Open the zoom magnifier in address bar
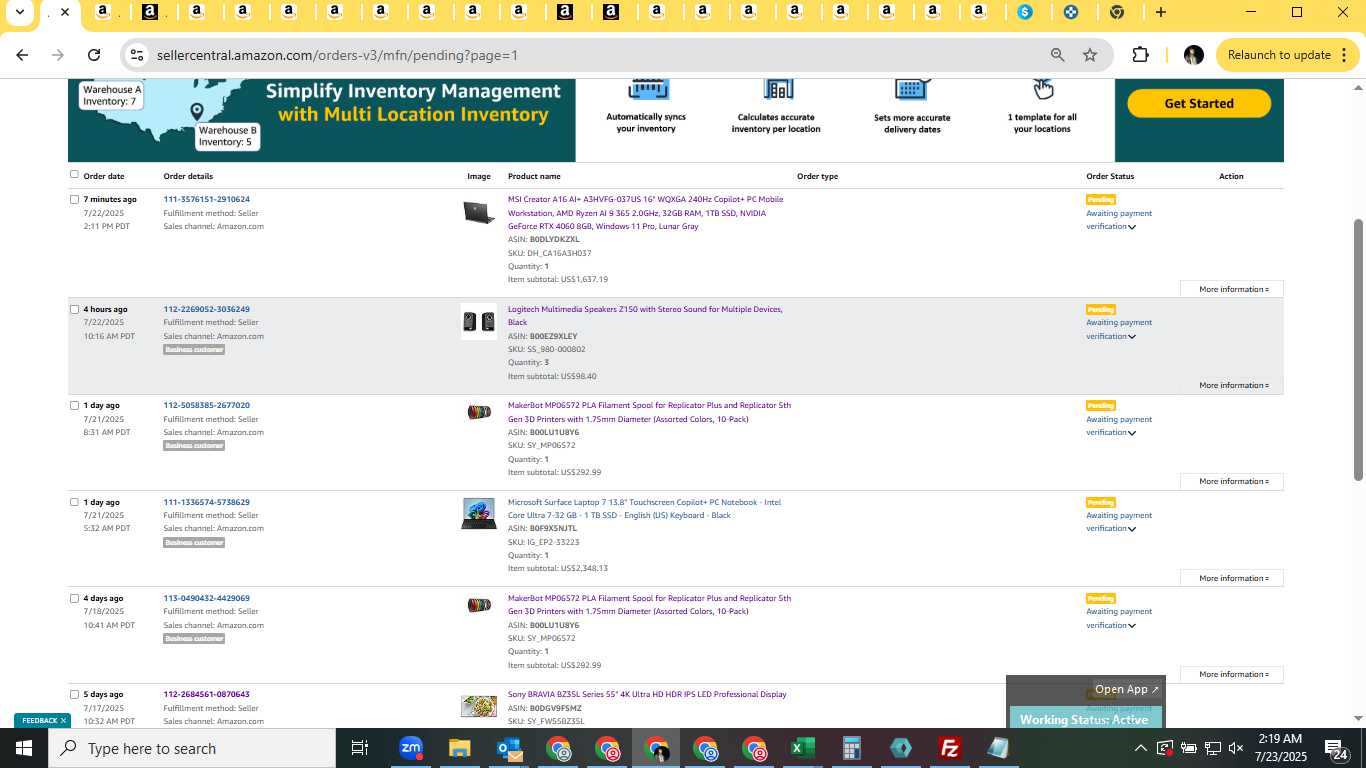The height and width of the screenshot is (768, 1366). coord(1057,55)
